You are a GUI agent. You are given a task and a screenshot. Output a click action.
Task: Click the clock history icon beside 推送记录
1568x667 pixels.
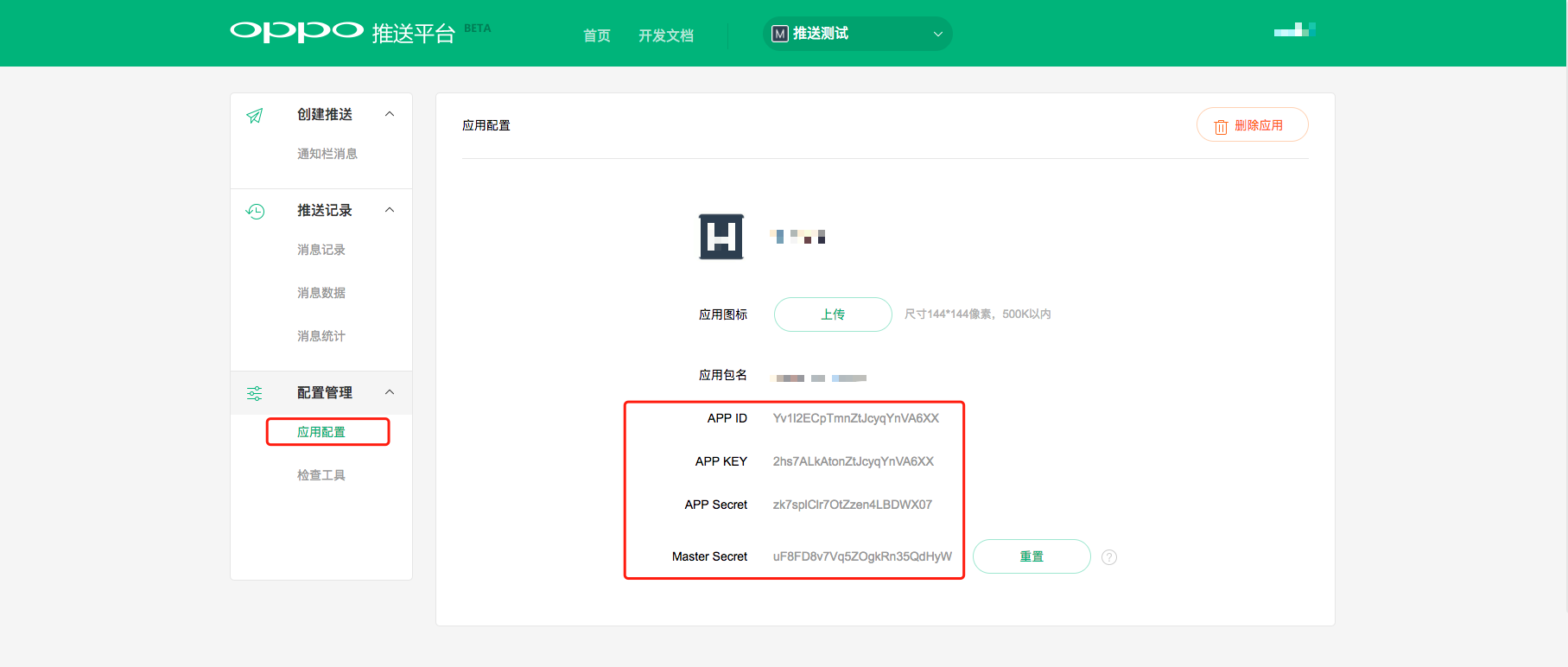[255, 211]
